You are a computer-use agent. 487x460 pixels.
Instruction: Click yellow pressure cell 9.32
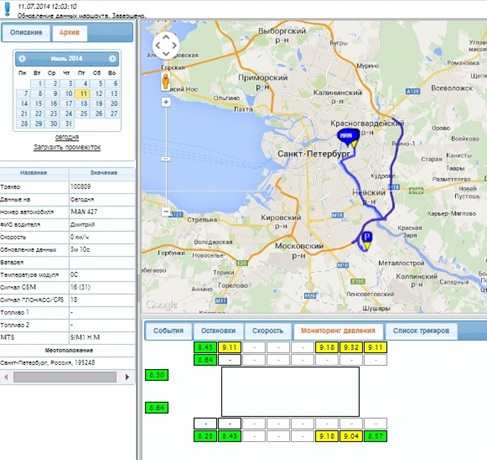click(351, 347)
